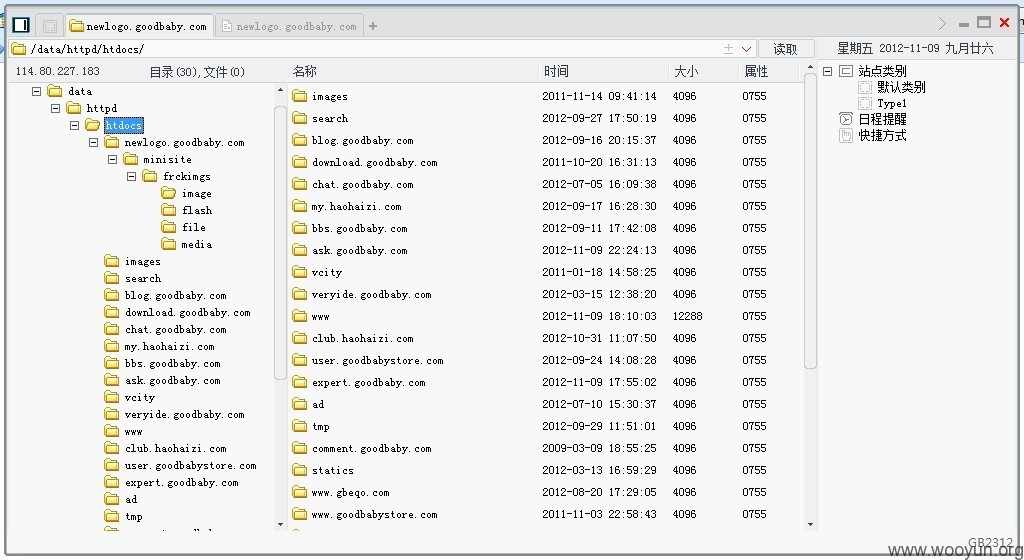Click the 12288 size value of www
This screenshot has height=560, width=1024.
click(688, 316)
